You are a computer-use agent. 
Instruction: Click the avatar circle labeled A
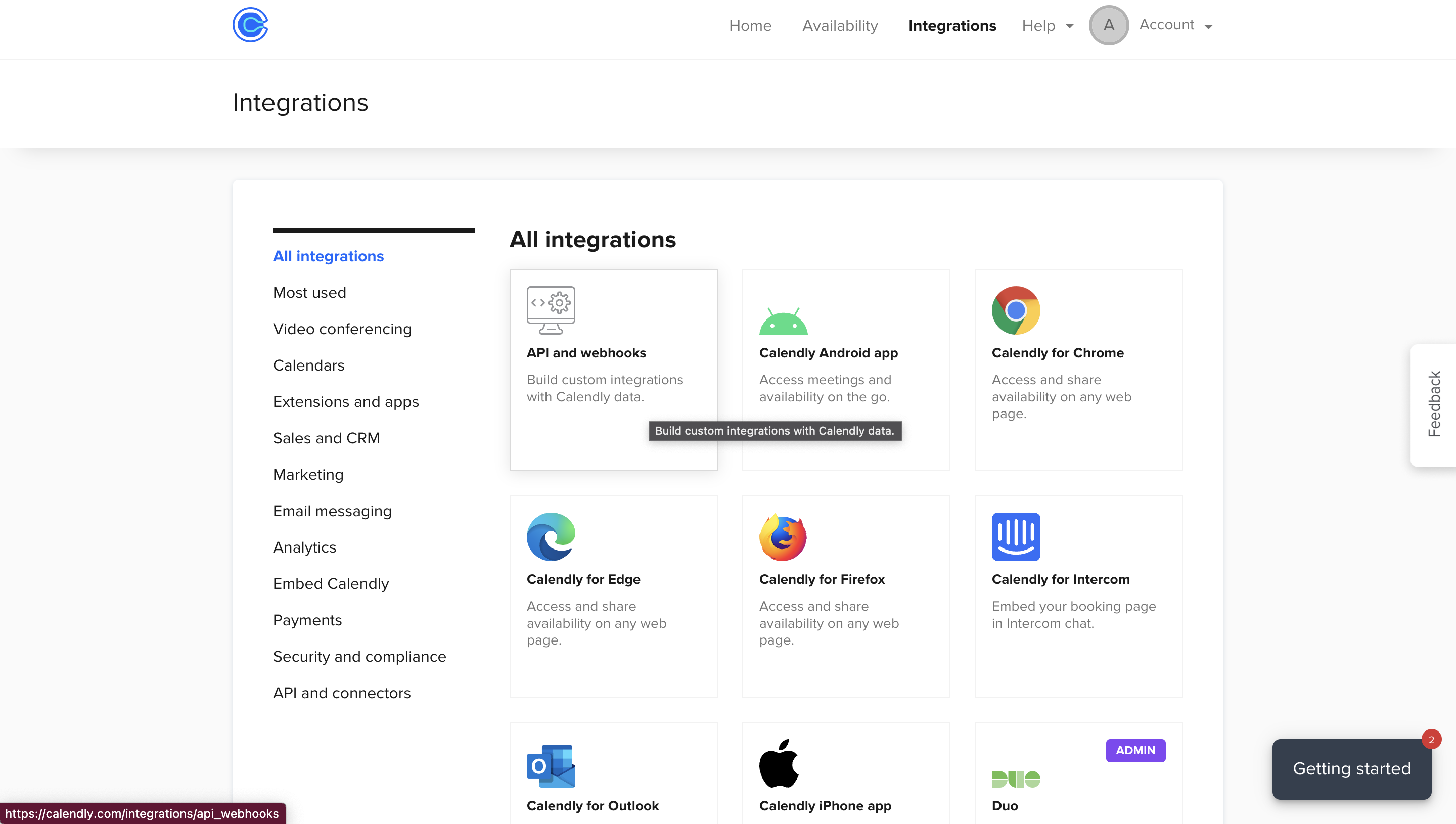(x=1108, y=25)
